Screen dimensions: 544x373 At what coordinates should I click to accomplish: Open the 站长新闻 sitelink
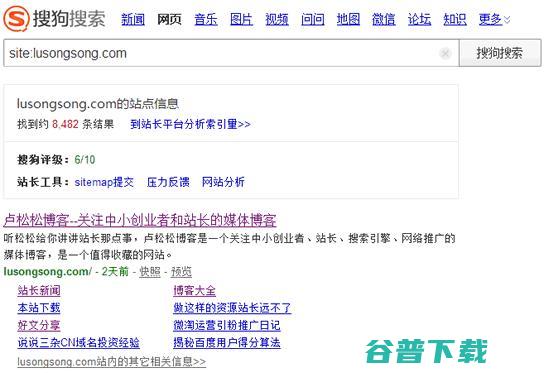pos(39,290)
